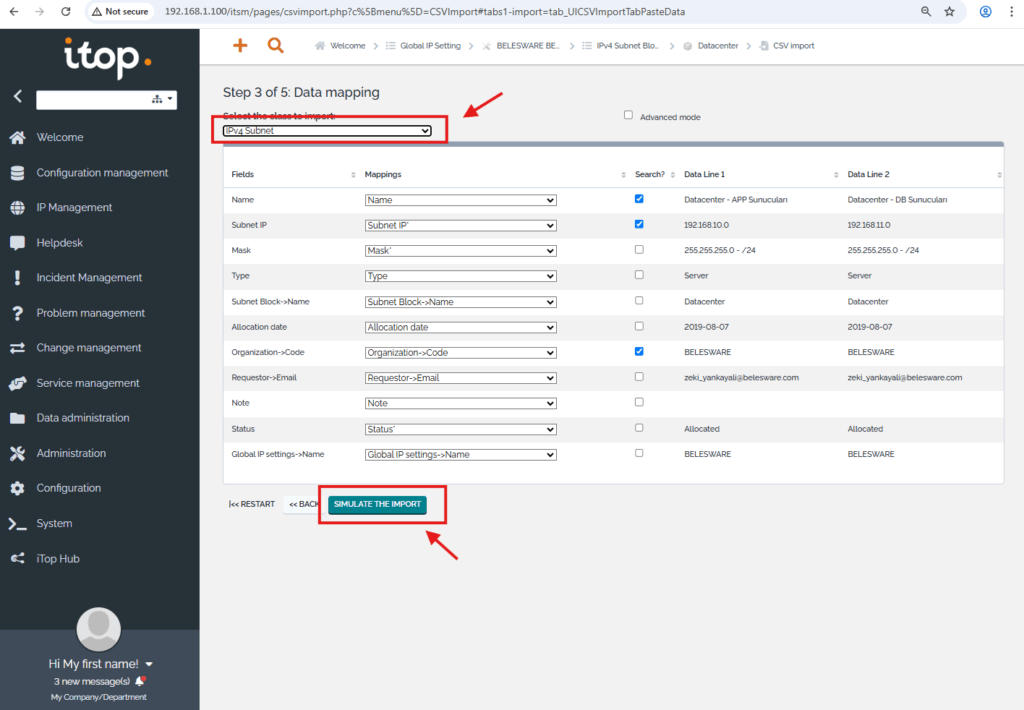Image resolution: width=1024 pixels, height=710 pixels.
Task: Open the Data administration menu
Action: pos(83,418)
